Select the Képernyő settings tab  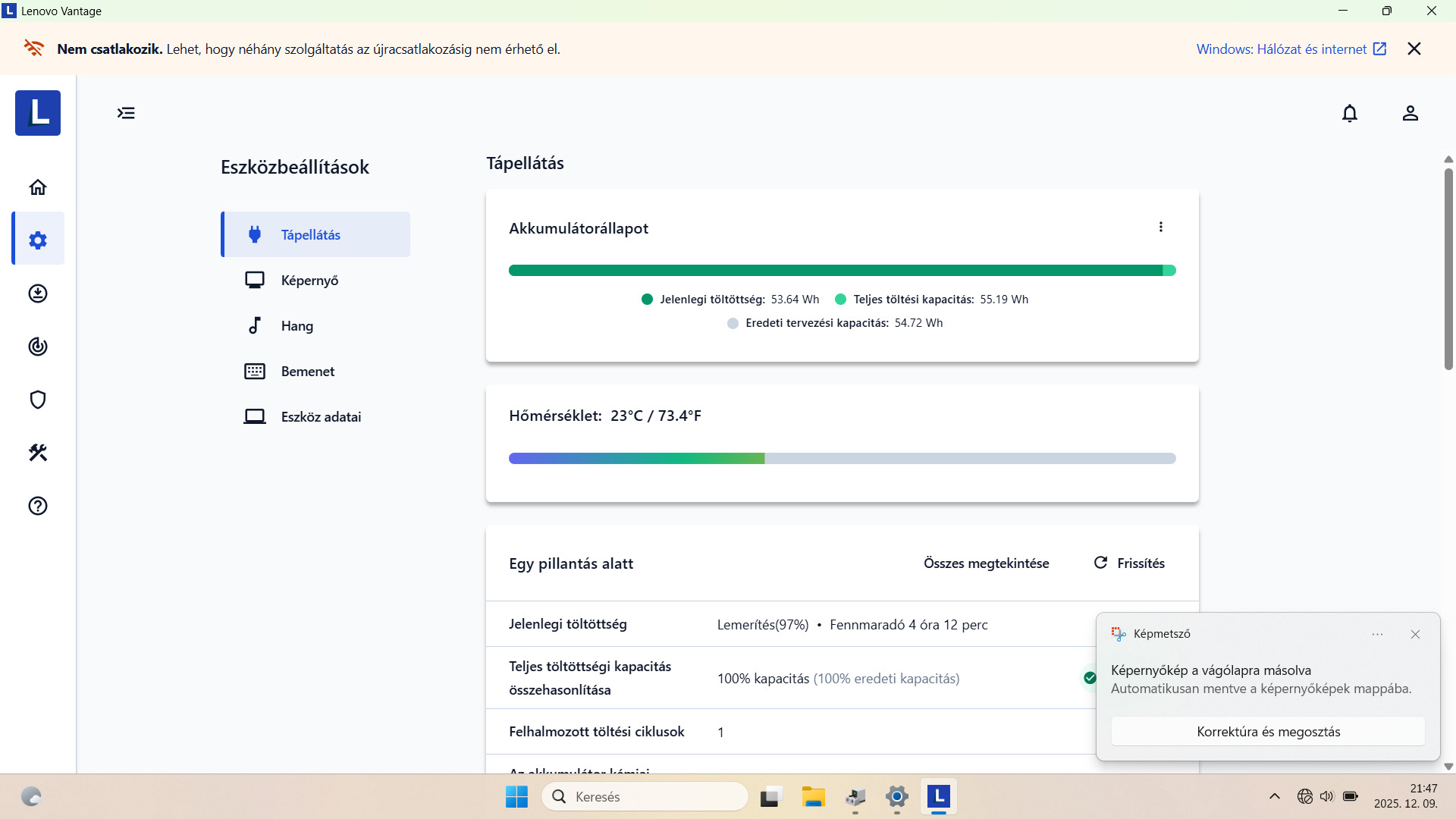point(309,281)
